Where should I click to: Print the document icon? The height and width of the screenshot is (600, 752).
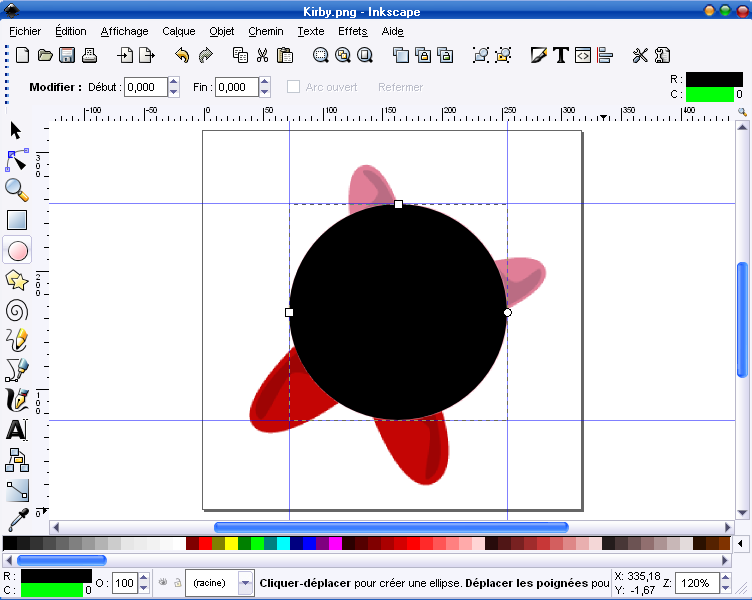(x=89, y=55)
